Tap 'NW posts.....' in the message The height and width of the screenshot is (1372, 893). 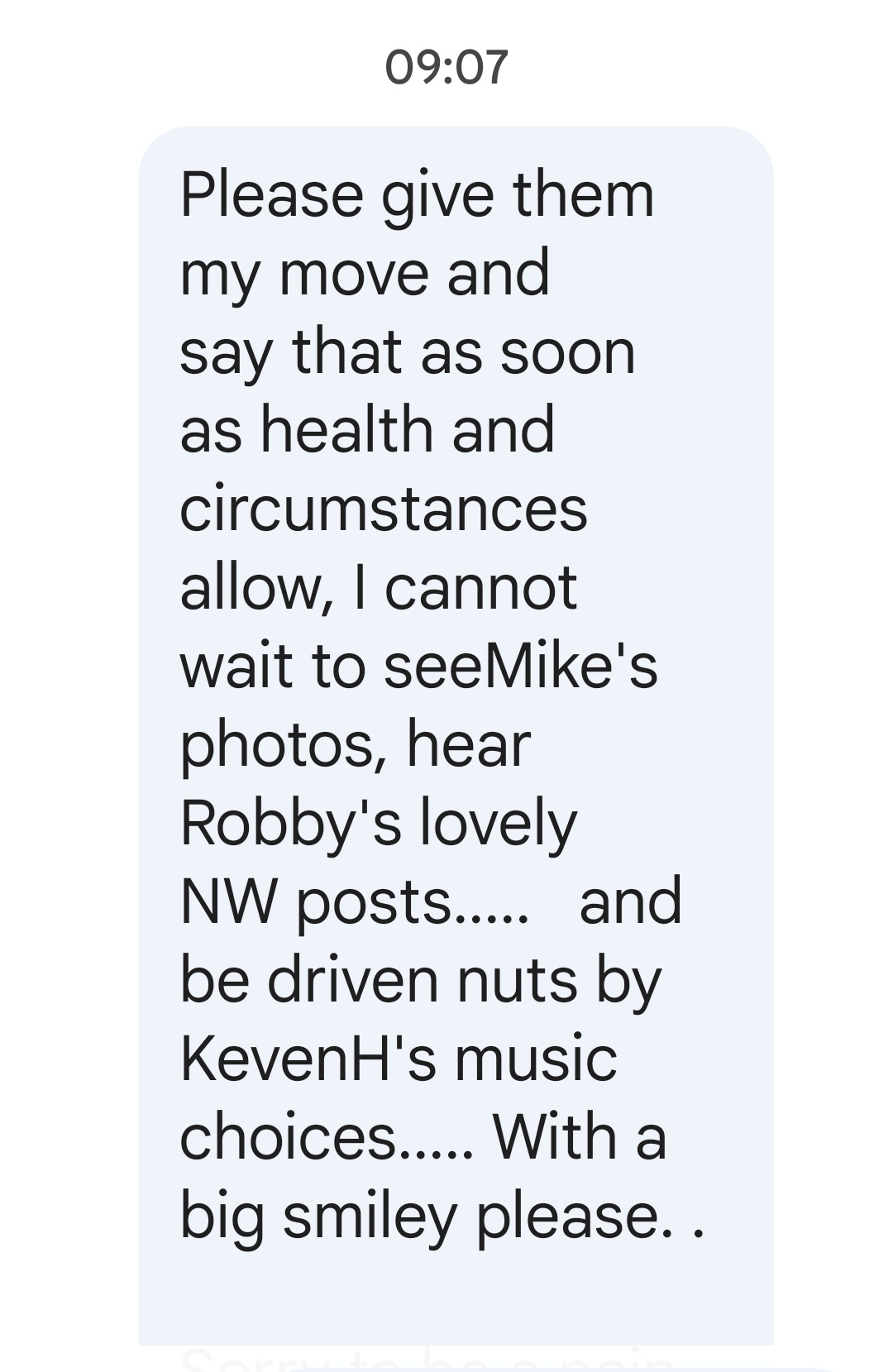click(354, 904)
